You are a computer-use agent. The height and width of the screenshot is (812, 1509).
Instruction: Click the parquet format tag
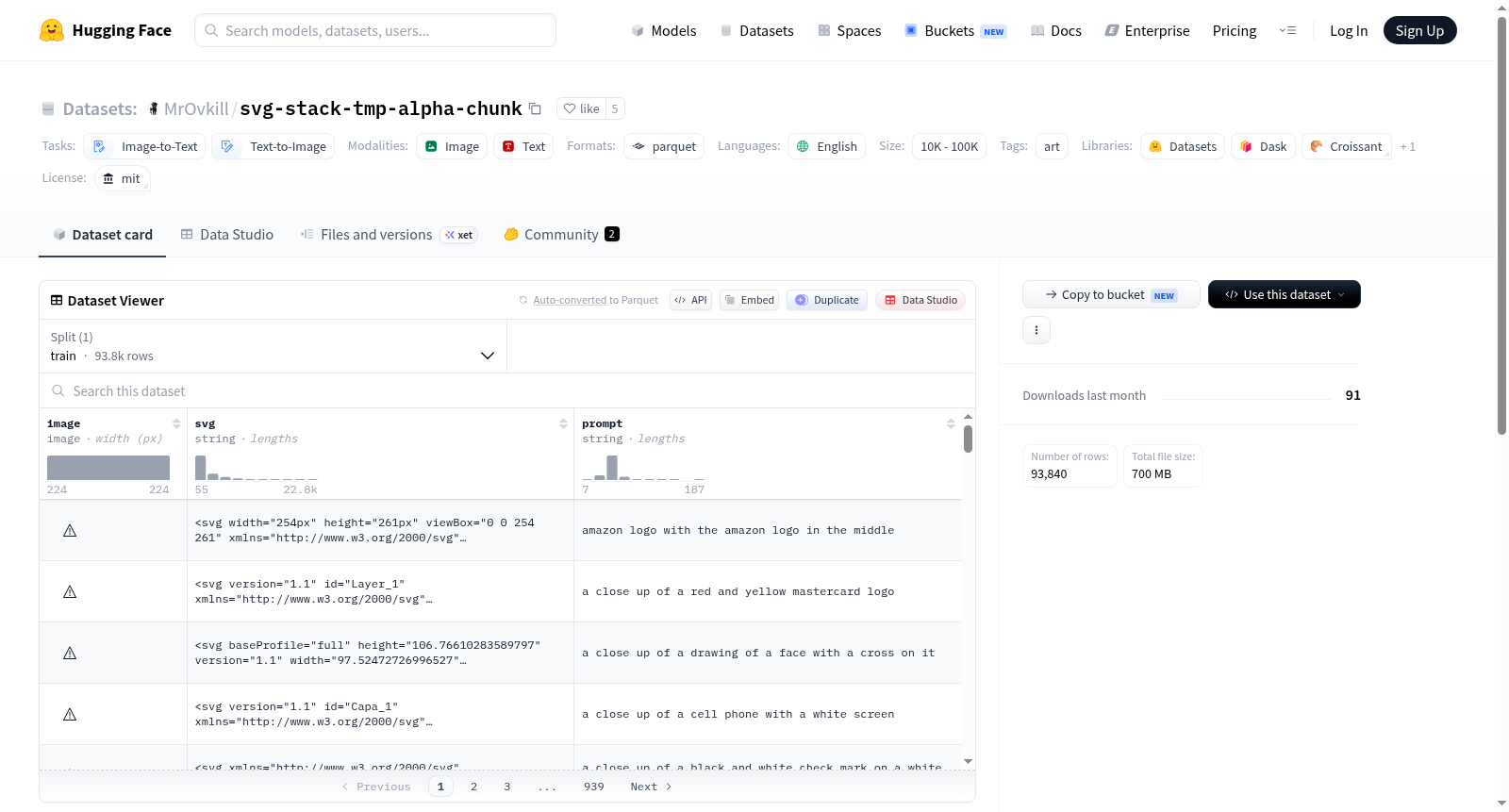pos(664,146)
